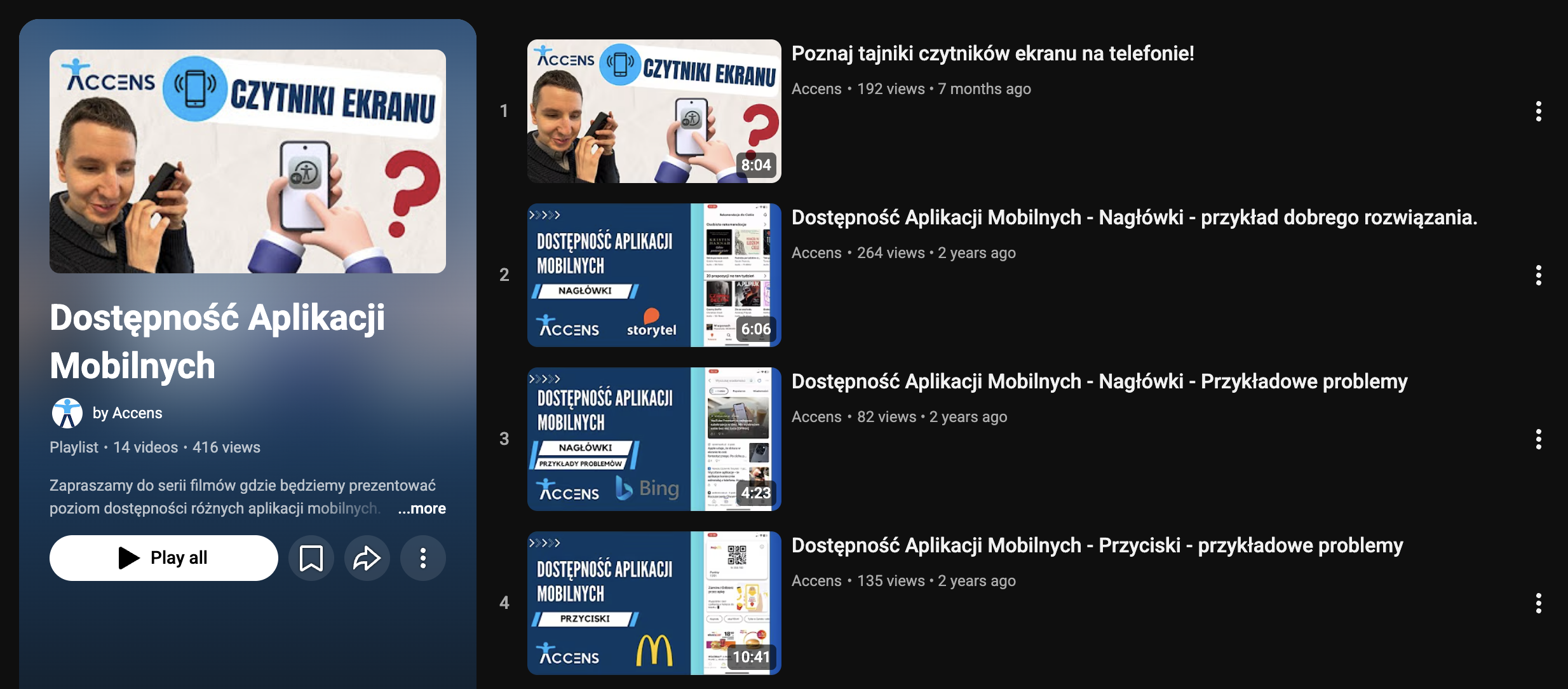Select thumbnail of the Bing Nagłówki video
This screenshot has height=689, width=1568.
(653, 439)
